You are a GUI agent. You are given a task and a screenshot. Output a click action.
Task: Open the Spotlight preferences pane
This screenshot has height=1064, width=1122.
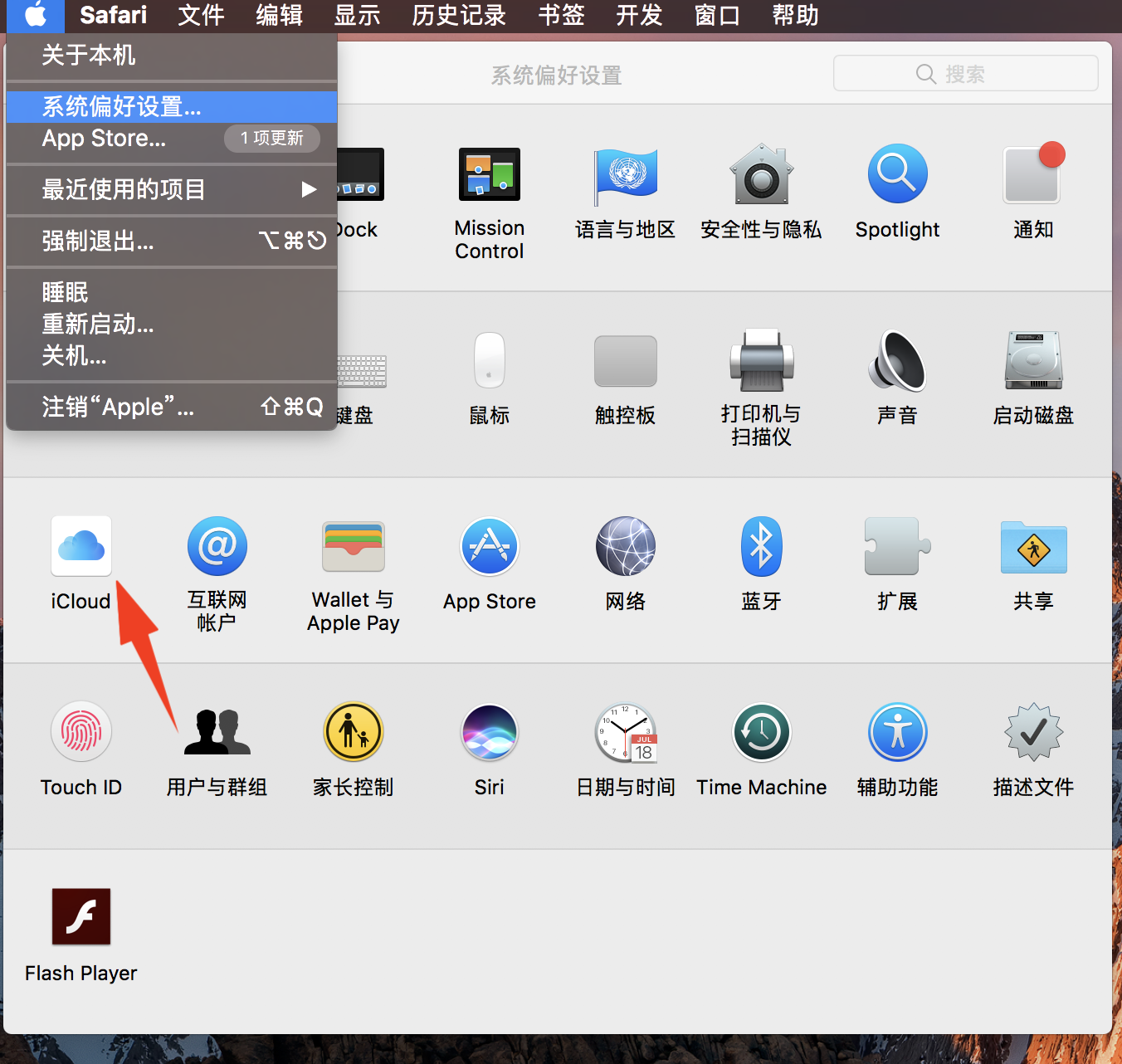[x=897, y=174]
